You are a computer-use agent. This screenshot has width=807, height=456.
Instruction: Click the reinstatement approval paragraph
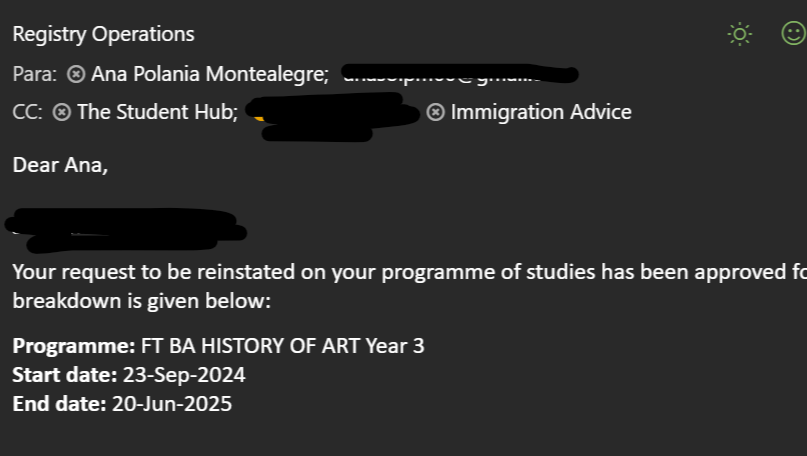point(400,271)
